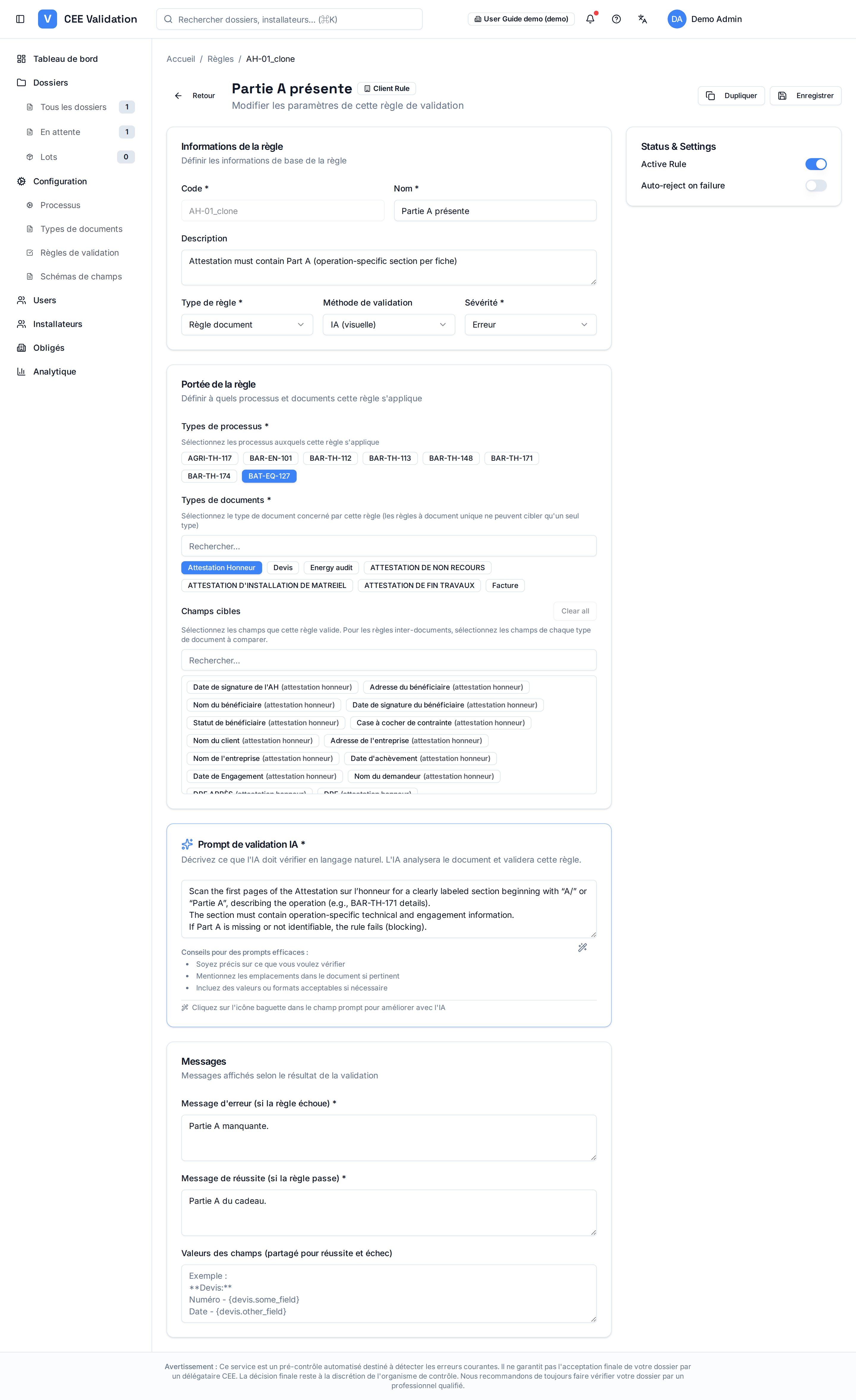Screen dimensions: 856x1400
Task: Focus the global search field
Action: 289,19
